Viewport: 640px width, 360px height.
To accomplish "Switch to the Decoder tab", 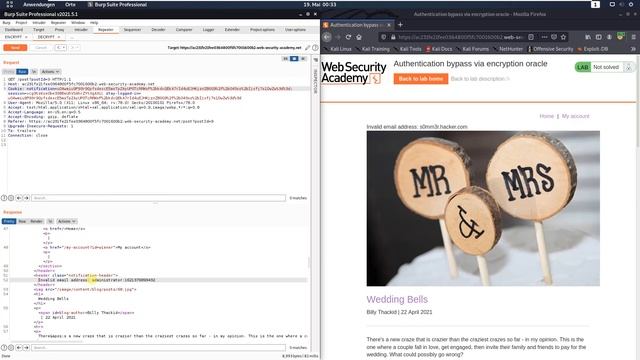I will pos(158,30).
